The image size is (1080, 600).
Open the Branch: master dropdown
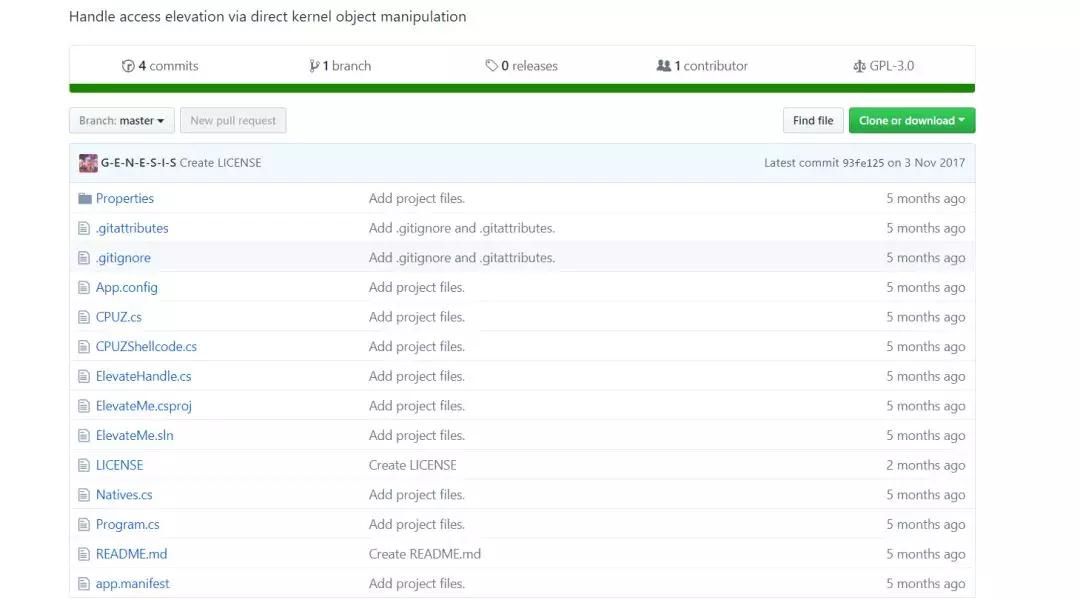(122, 121)
